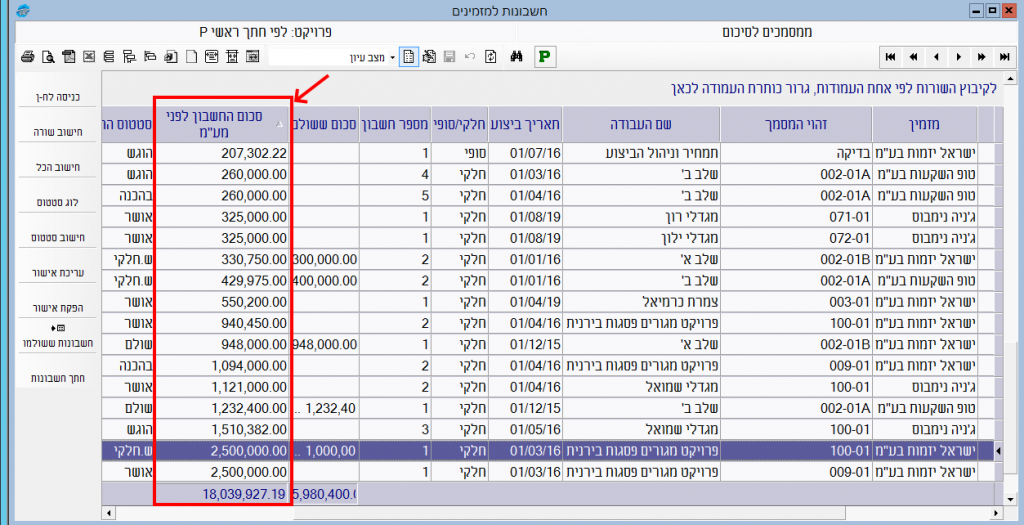Jump to the last record

click(x=1004, y=57)
